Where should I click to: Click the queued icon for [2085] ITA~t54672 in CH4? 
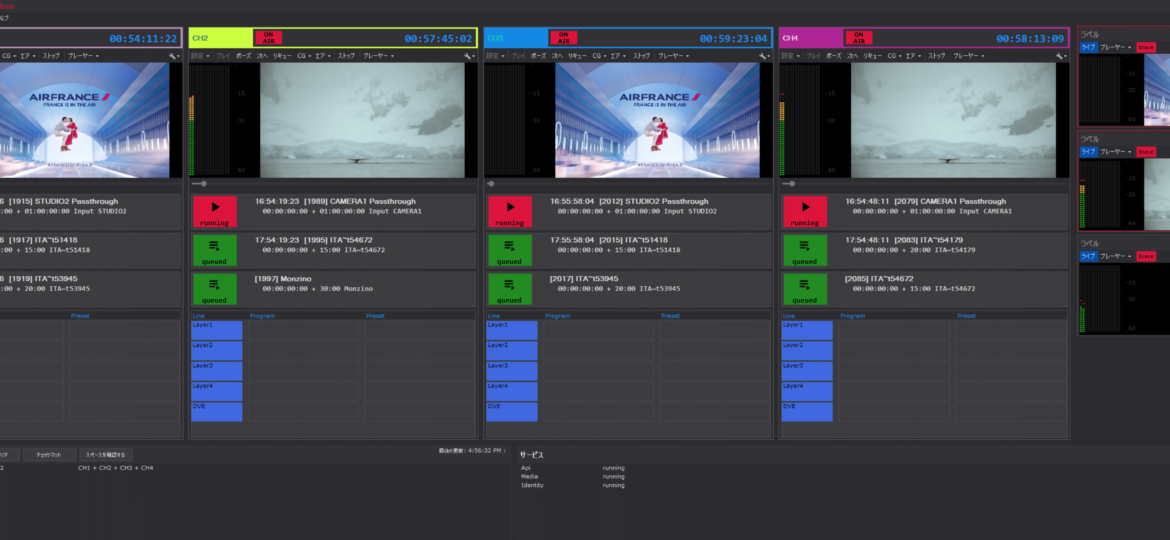click(x=804, y=289)
